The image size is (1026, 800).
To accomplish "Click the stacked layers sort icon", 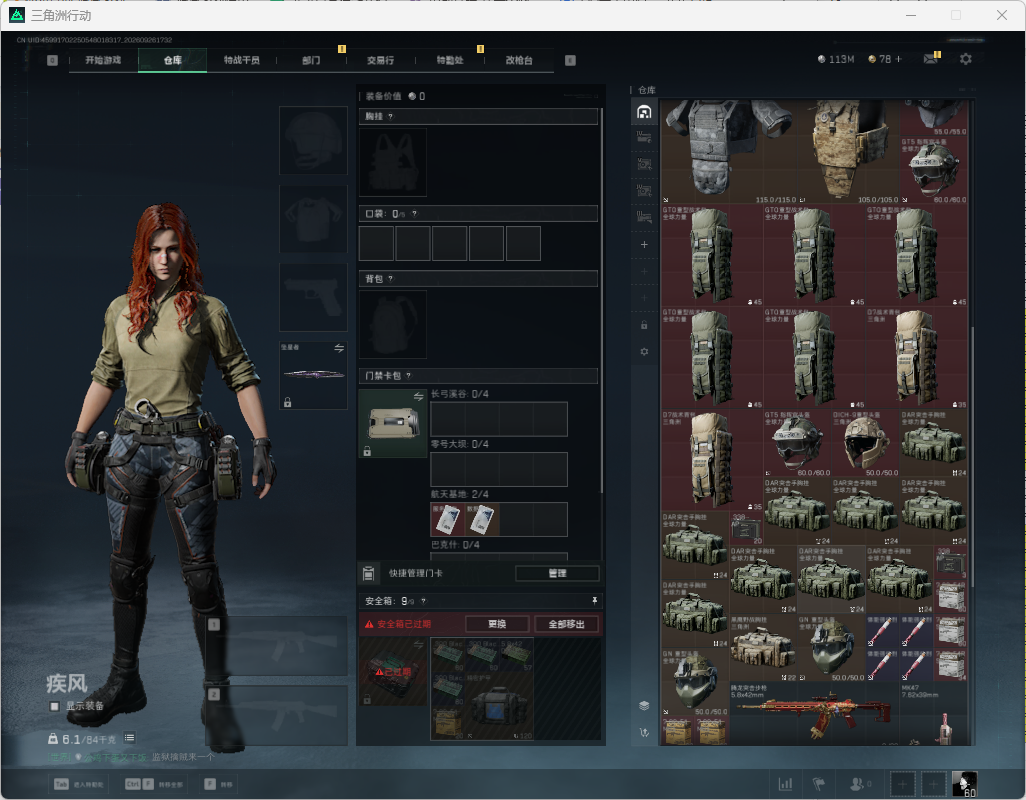I will (x=644, y=705).
